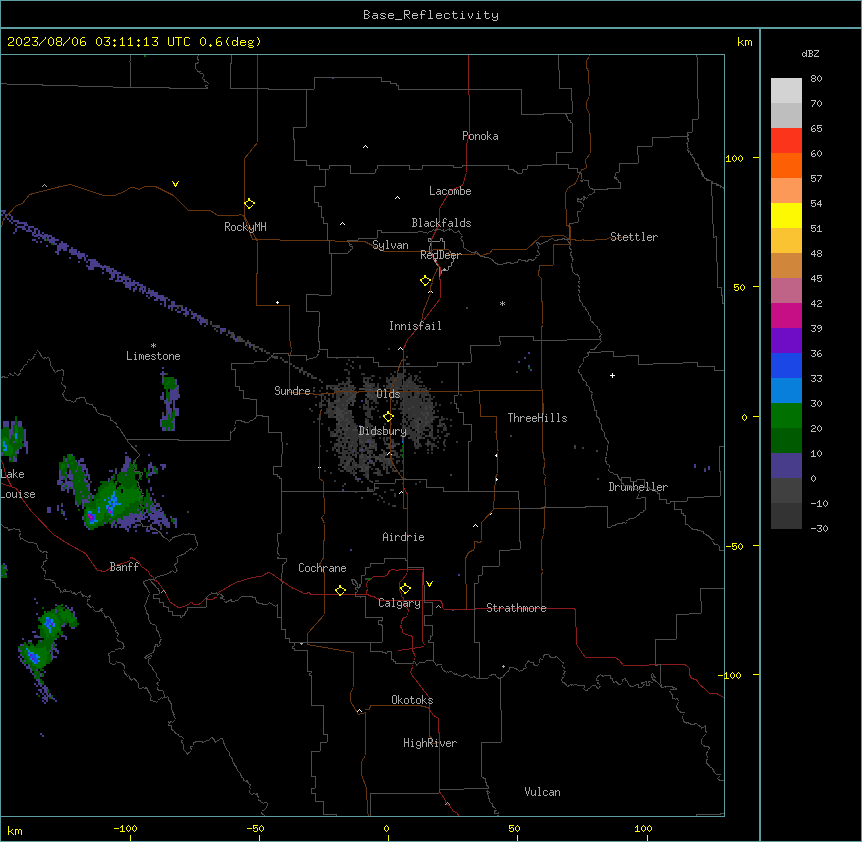
Task: Click the radar echo cell south of Limestone
Action: (169, 400)
